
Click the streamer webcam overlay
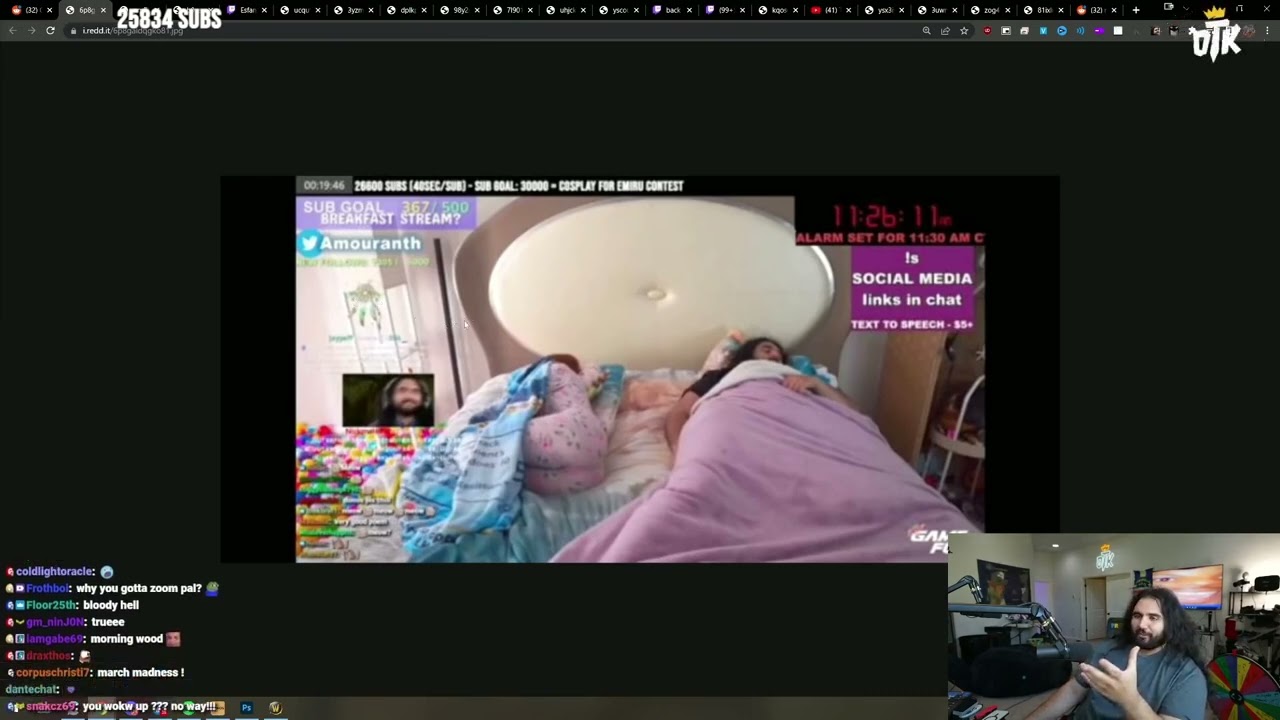click(x=1114, y=627)
